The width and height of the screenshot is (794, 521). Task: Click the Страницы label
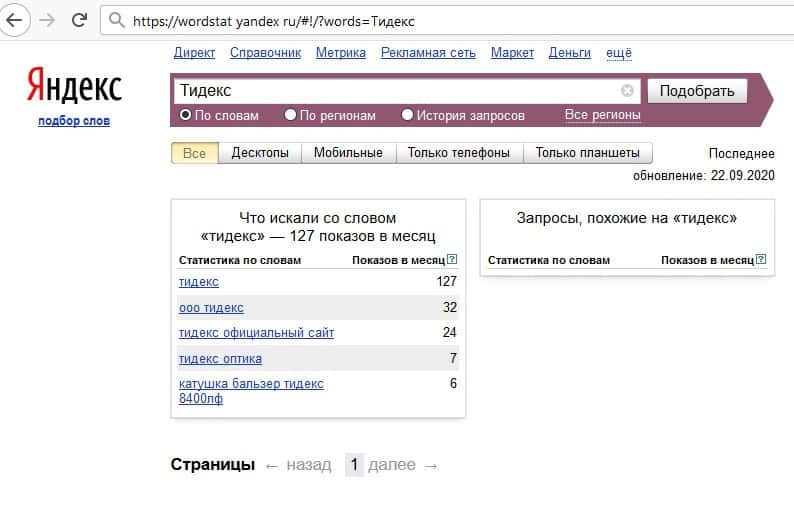coord(213,464)
